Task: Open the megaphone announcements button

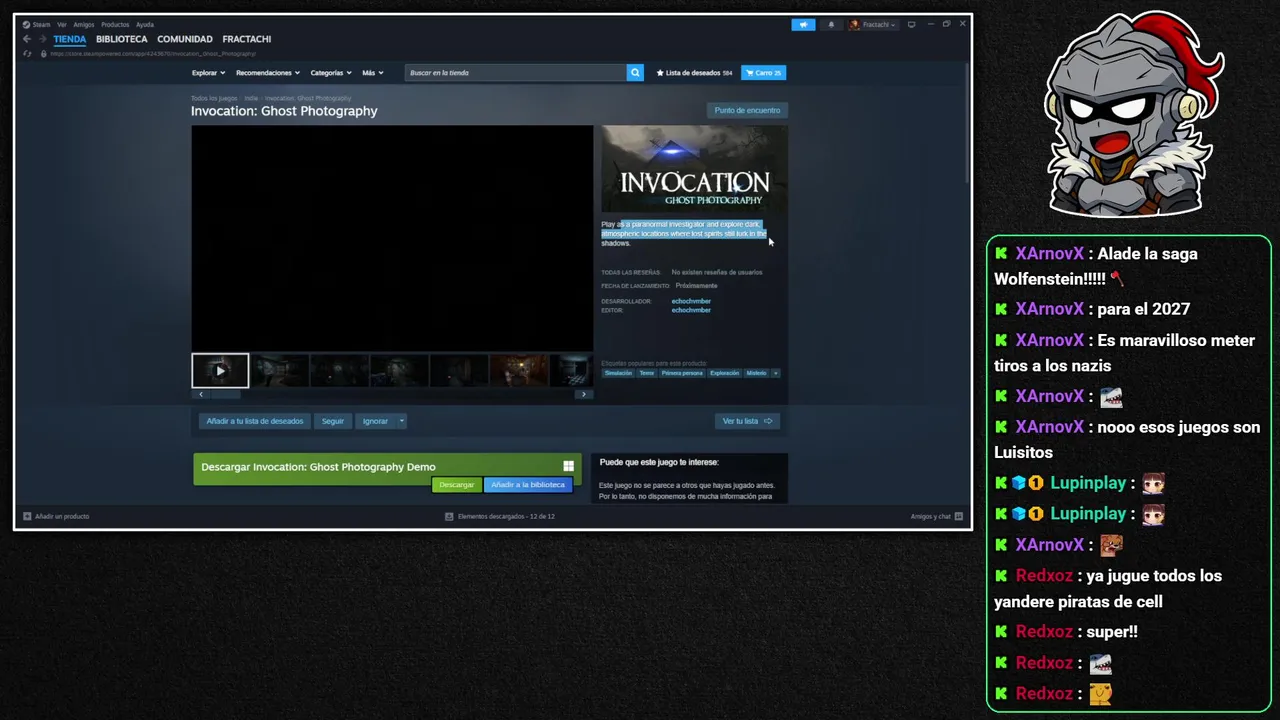Action: (803, 24)
